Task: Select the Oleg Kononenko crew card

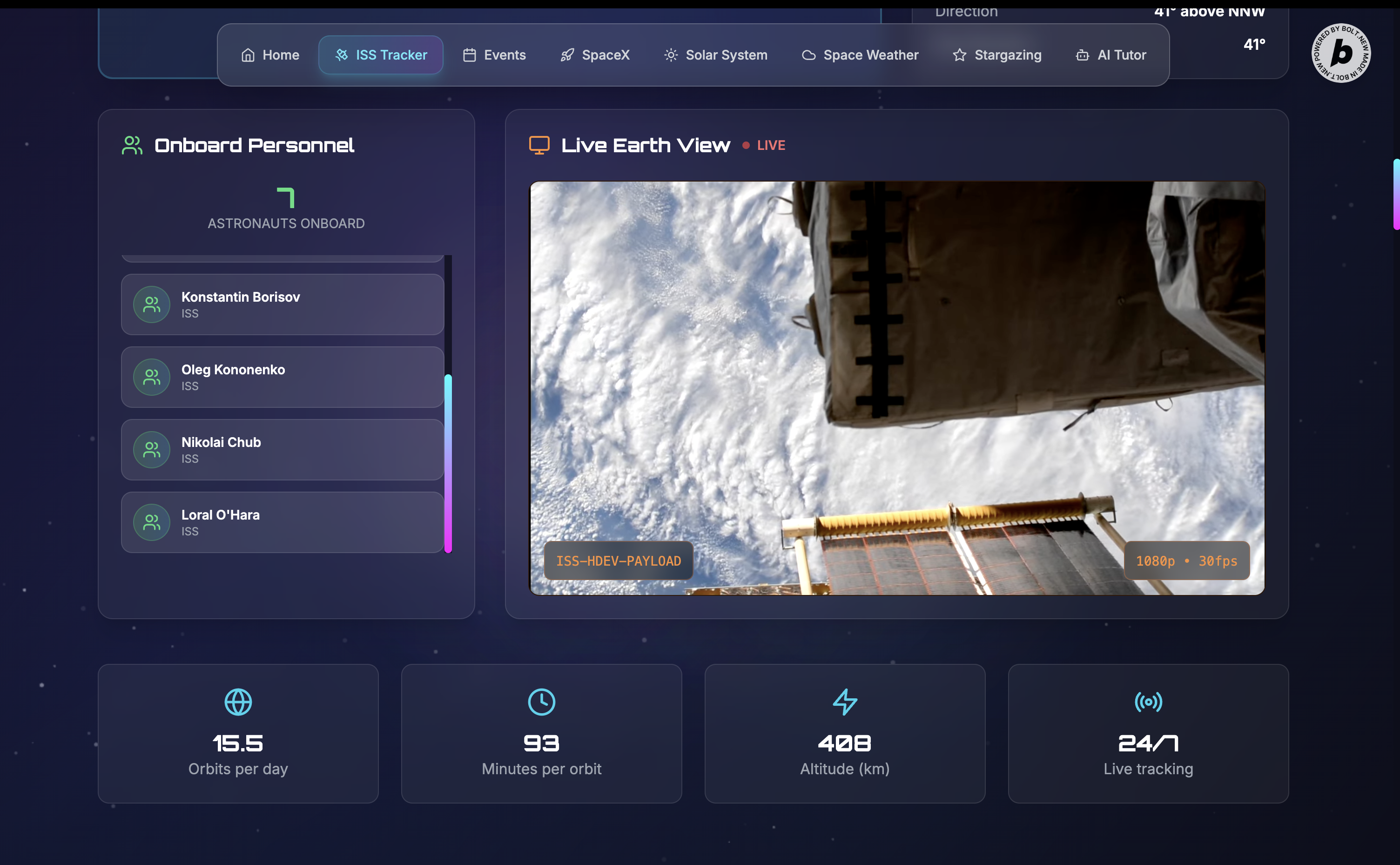Action: (283, 377)
